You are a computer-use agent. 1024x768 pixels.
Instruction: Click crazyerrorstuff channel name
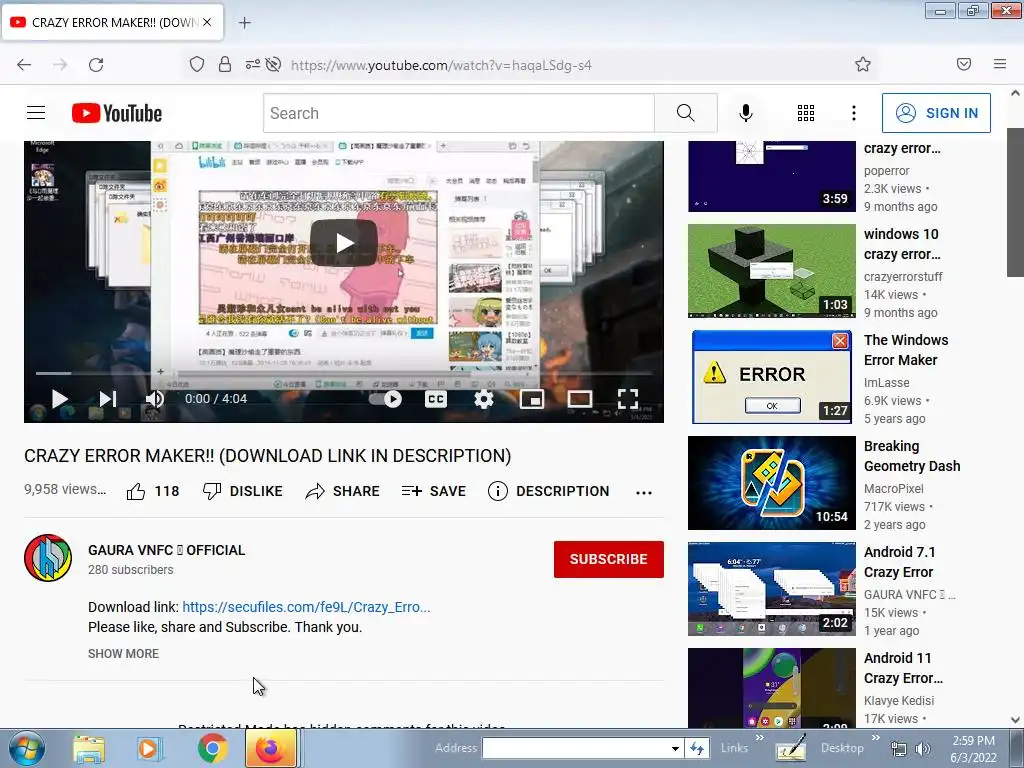[x=903, y=276]
